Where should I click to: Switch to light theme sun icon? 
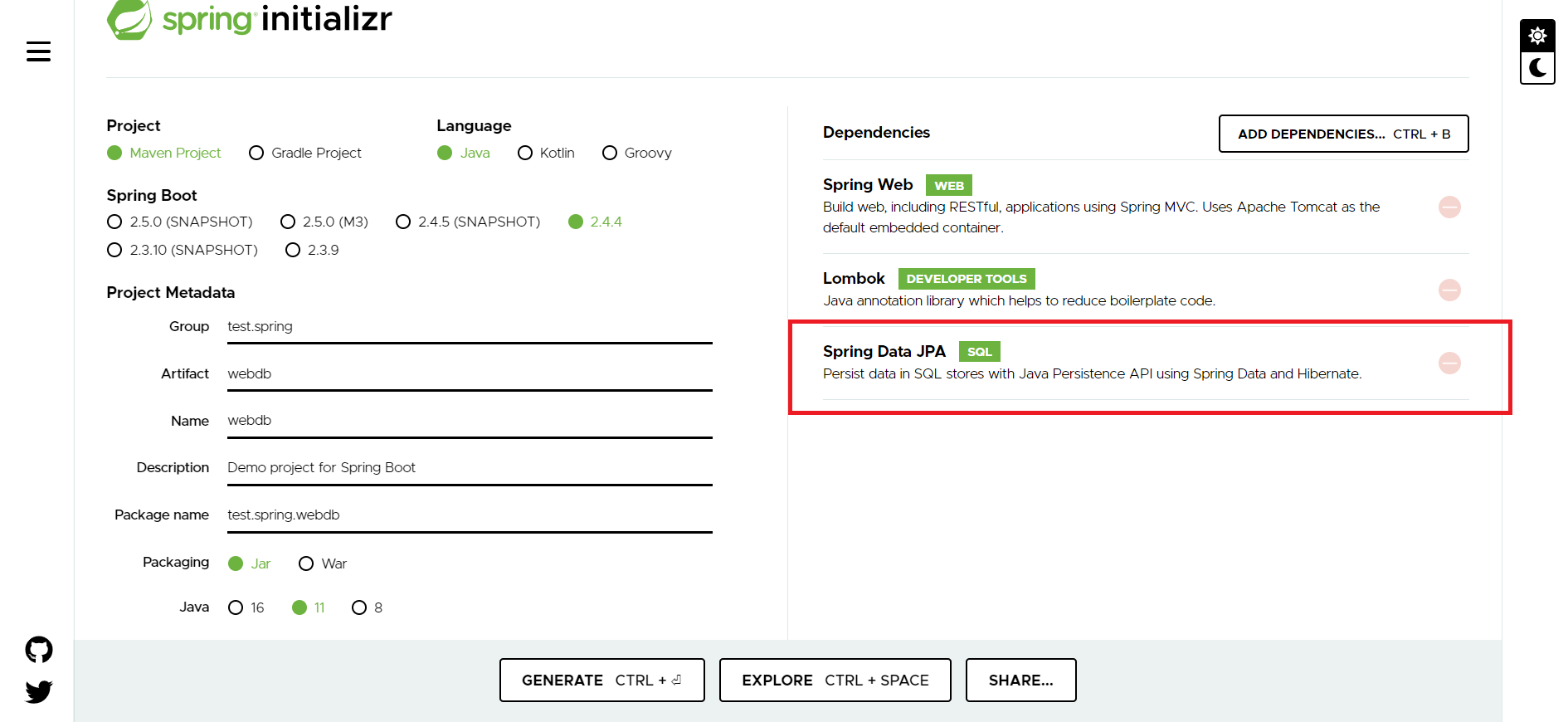(1537, 37)
